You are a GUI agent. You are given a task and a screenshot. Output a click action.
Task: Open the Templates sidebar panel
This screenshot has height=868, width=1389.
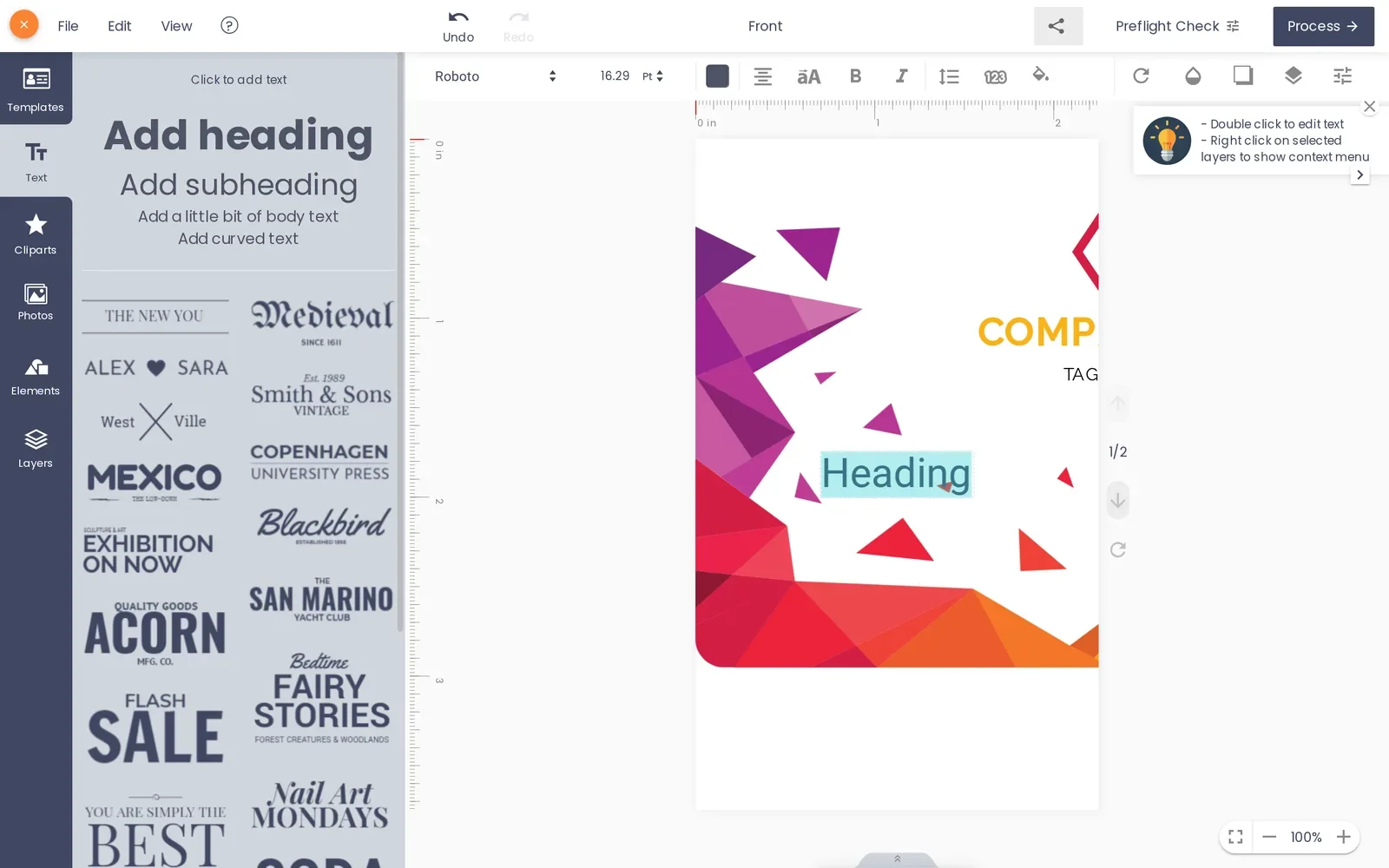(x=36, y=89)
